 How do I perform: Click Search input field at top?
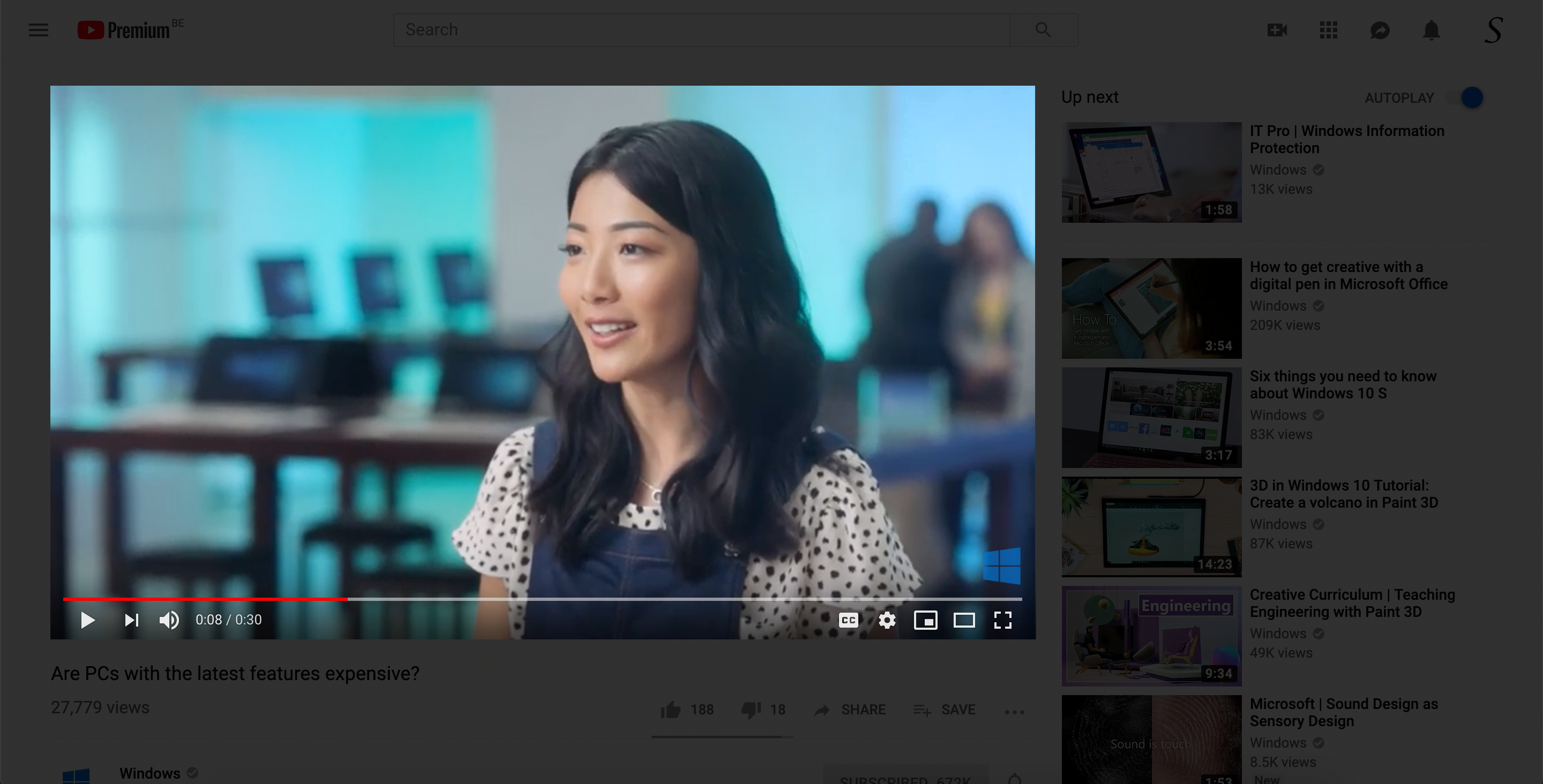coord(701,29)
